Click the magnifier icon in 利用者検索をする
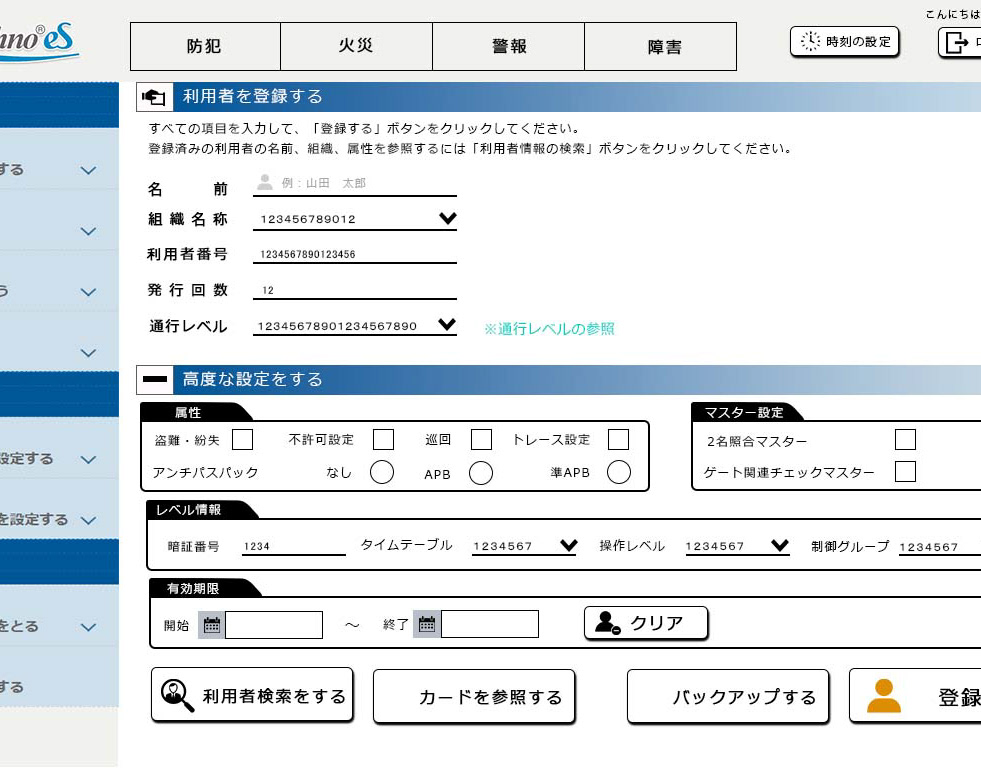Image resolution: width=981 pixels, height=768 pixels. click(178, 695)
